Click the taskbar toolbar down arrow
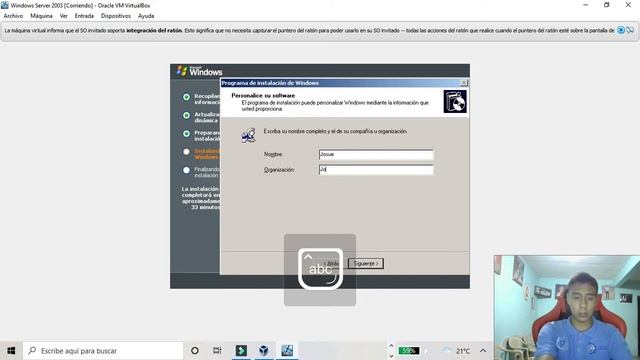The image size is (640, 360). (391, 356)
